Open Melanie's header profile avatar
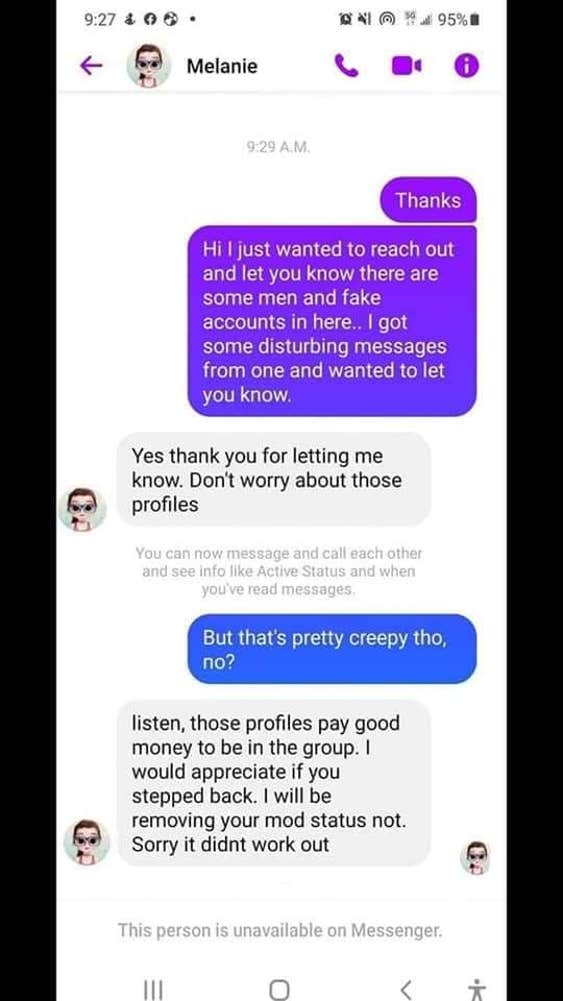The image size is (563, 1001). 148,65
